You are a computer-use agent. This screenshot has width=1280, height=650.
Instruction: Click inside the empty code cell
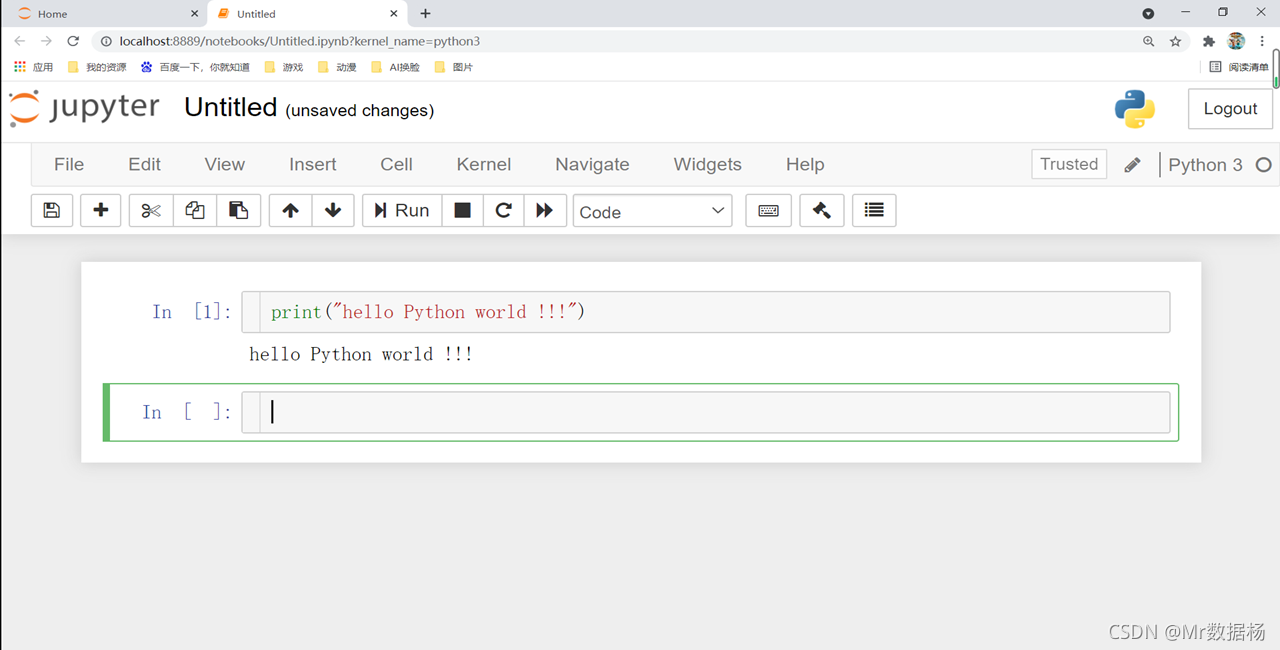tap(706, 412)
